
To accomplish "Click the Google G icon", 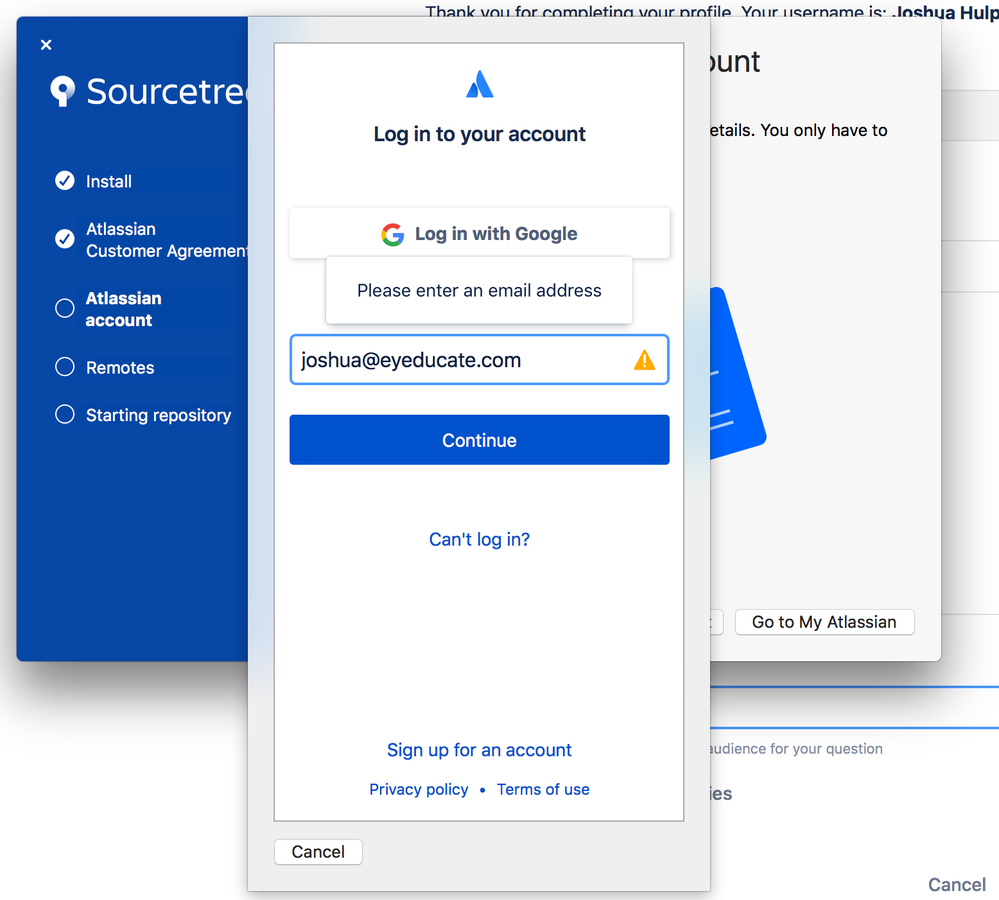I will point(392,234).
